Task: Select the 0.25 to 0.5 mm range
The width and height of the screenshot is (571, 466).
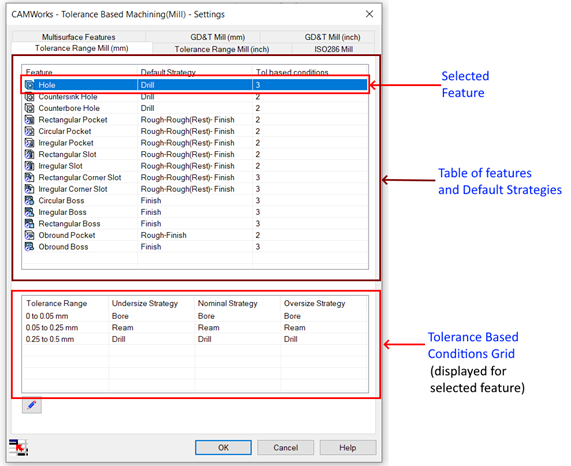Action: pyautogui.click(x=50, y=339)
